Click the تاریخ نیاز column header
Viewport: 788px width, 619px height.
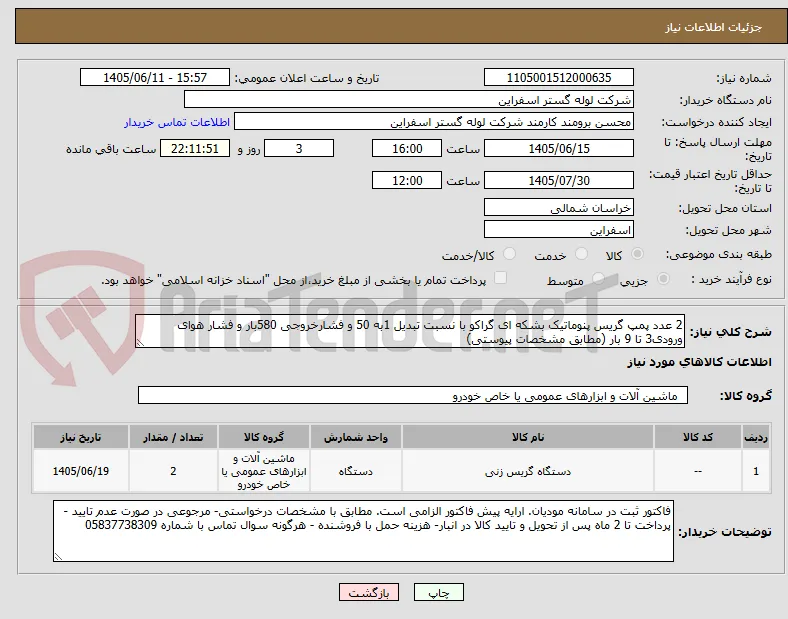click(80, 437)
